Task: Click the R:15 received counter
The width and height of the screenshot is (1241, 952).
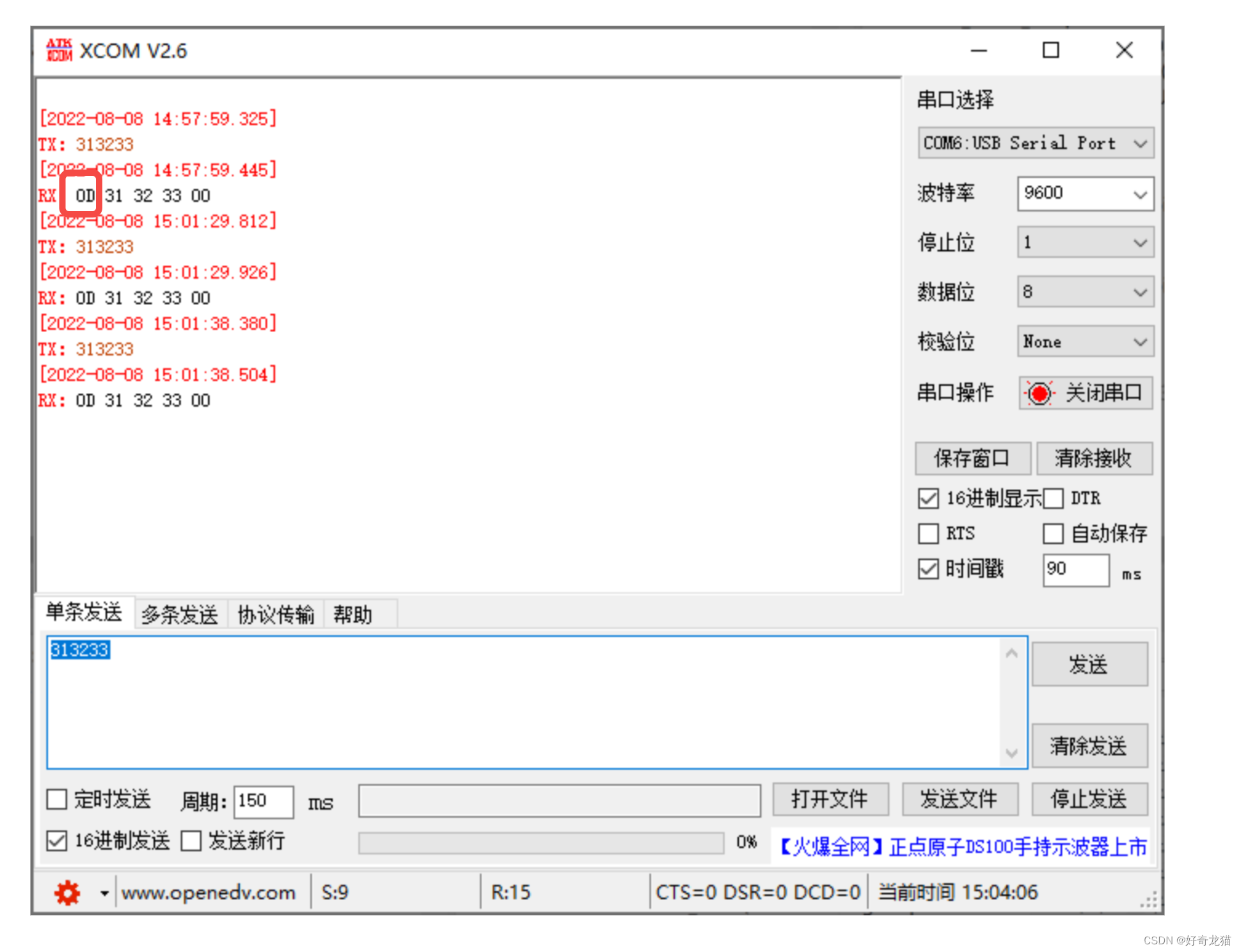Action: pyautogui.click(x=510, y=892)
